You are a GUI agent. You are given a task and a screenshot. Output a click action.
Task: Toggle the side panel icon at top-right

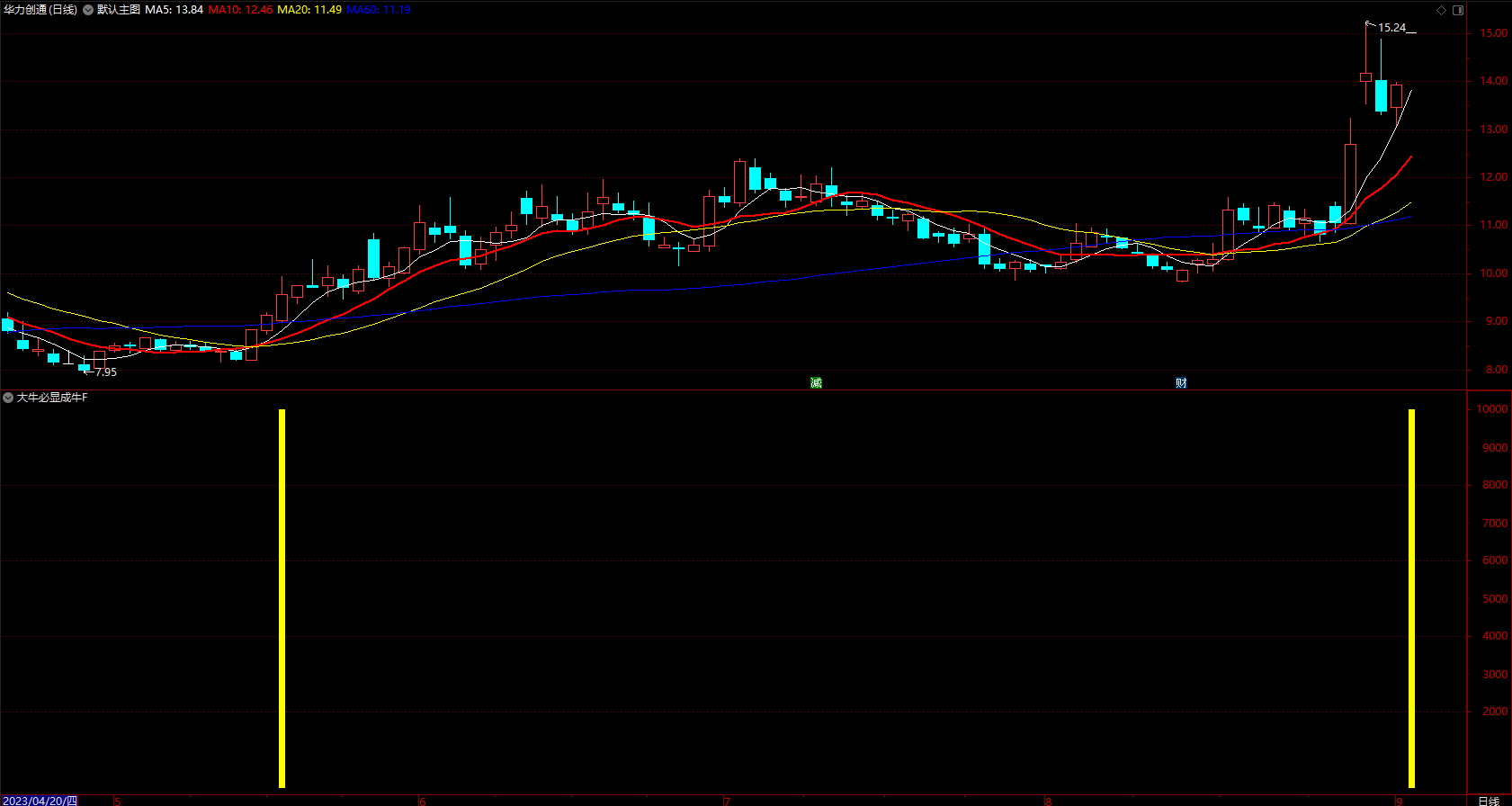[x=1458, y=10]
